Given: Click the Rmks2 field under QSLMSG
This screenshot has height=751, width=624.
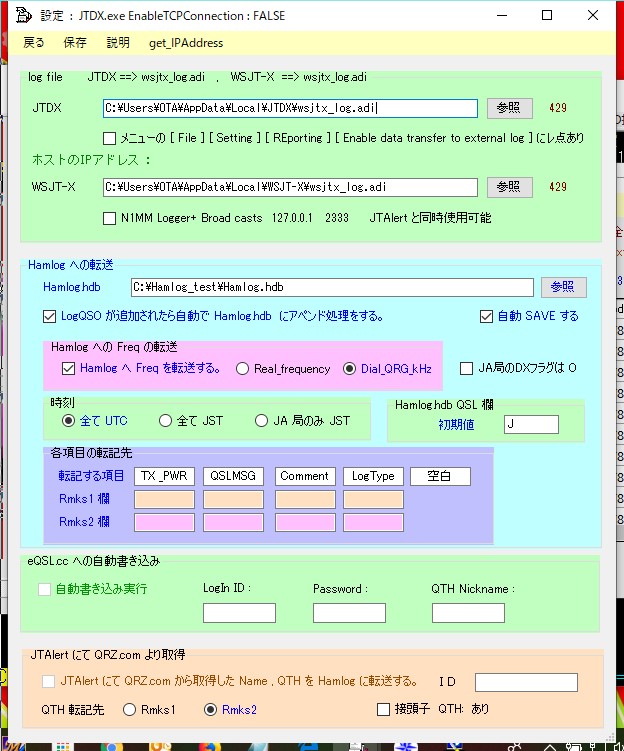Looking at the screenshot, I should [233, 522].
